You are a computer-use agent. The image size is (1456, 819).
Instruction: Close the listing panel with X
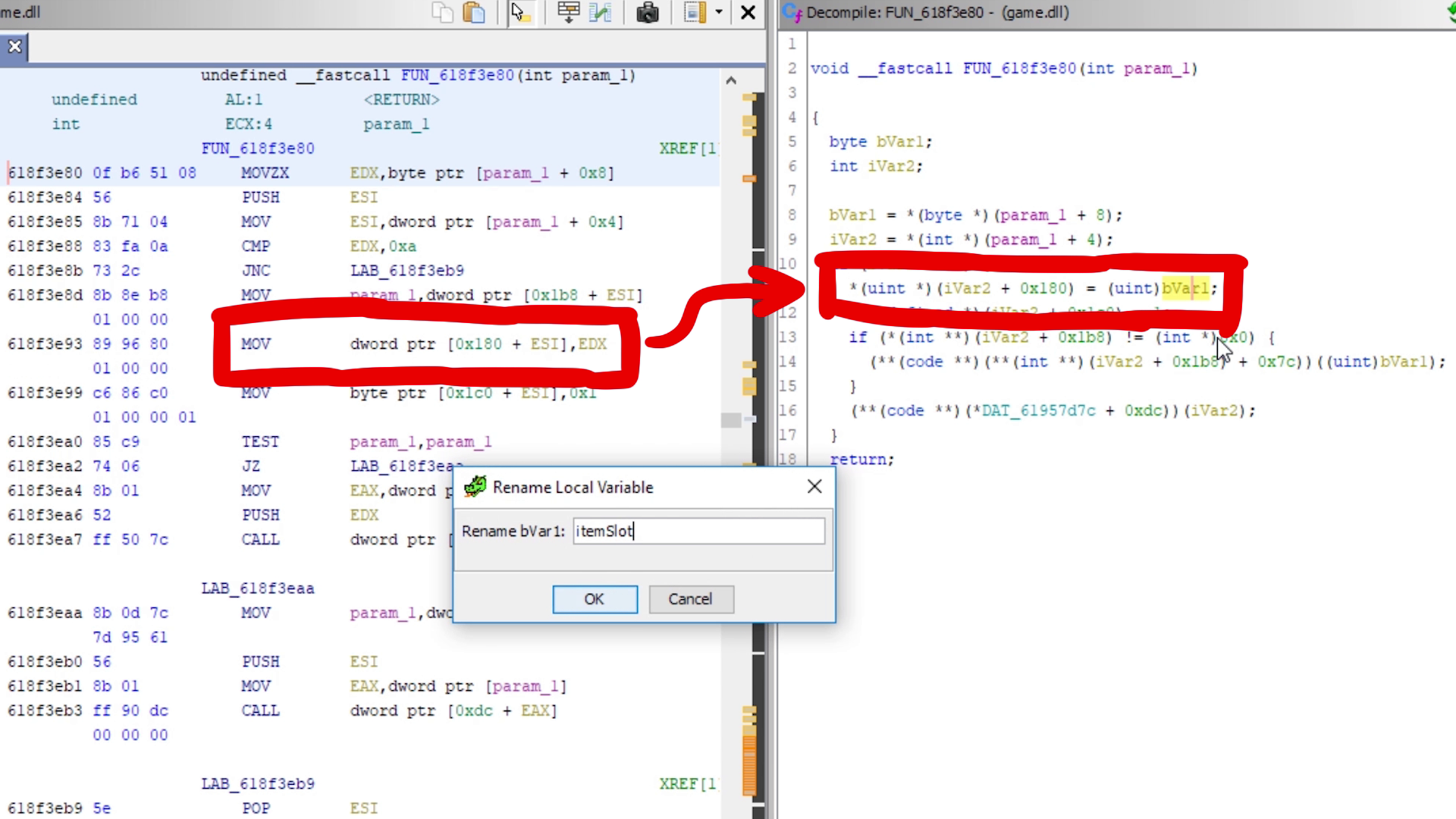[748, 13]
